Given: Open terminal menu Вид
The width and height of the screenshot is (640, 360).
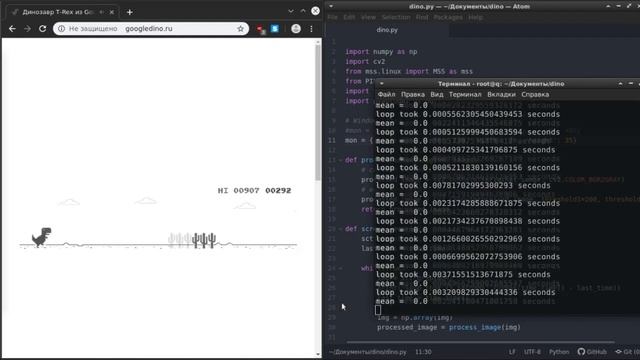Looking at the screenshot, I should point(437,94).
